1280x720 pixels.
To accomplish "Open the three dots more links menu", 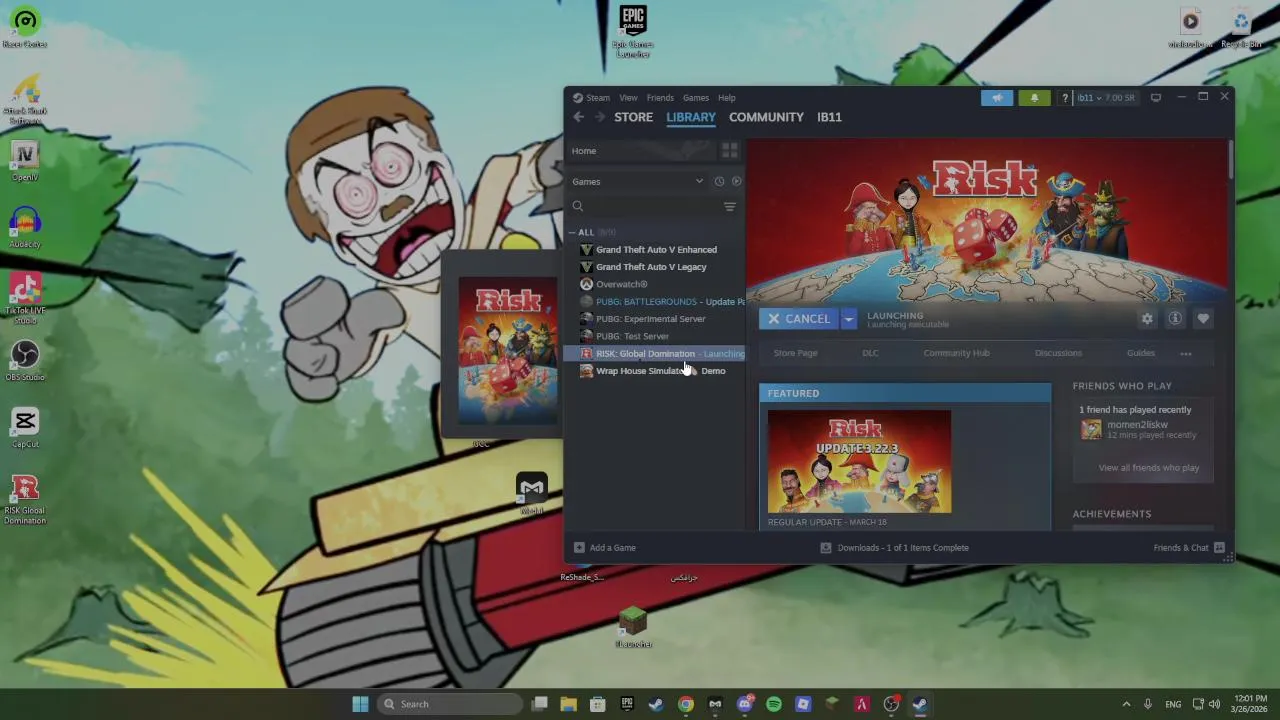I will 1186,353.
